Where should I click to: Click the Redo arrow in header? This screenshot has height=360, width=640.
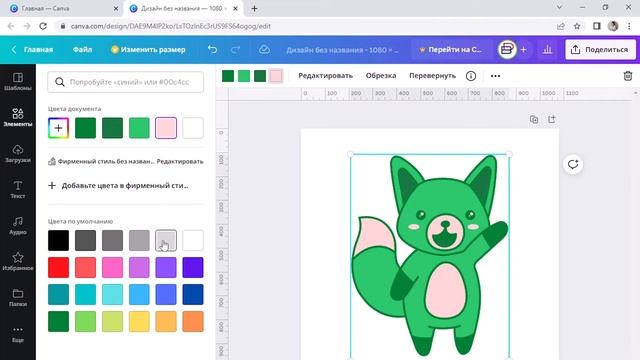pos(236,49)
